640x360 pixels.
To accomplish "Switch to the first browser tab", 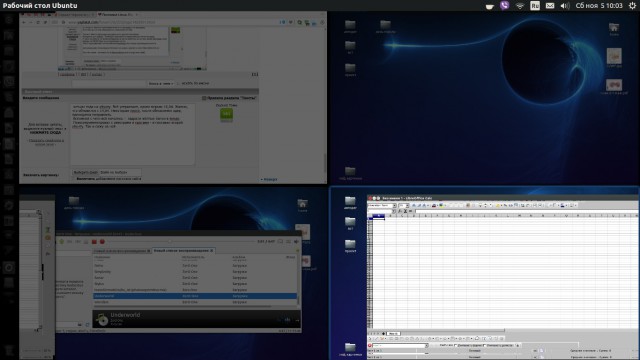I will coord(76,15).
